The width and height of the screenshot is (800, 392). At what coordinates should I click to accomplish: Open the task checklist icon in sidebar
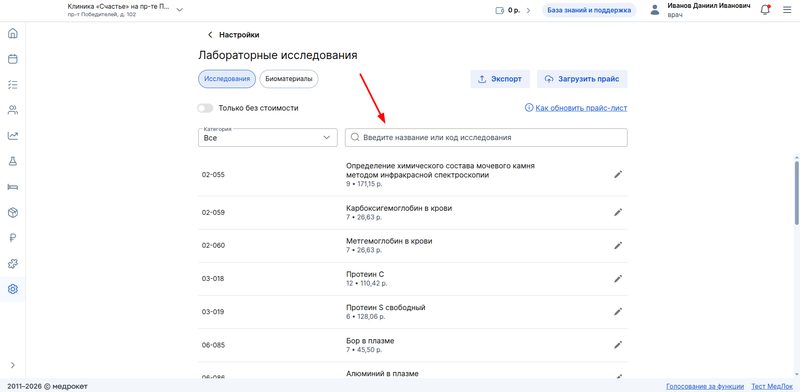(x=13, y=85)
